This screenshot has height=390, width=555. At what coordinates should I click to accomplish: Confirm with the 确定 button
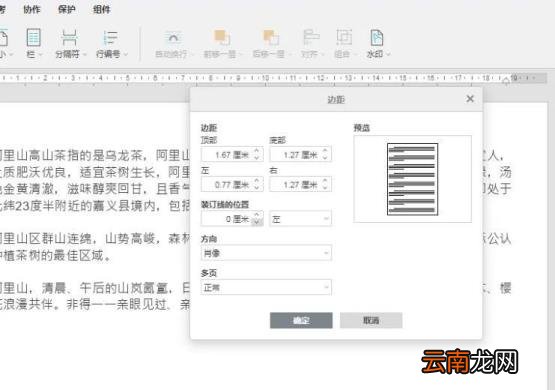click(x=301, y=320)
